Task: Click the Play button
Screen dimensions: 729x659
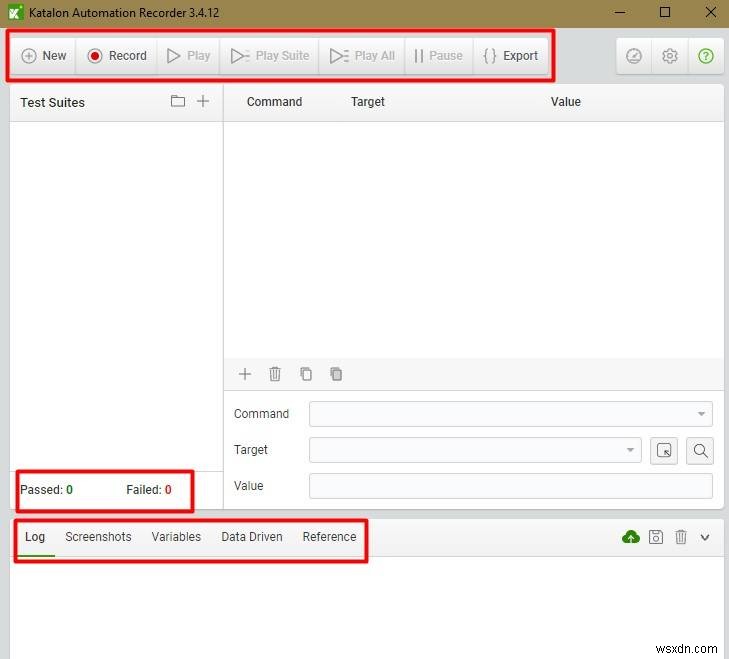Action: (188, 56)
